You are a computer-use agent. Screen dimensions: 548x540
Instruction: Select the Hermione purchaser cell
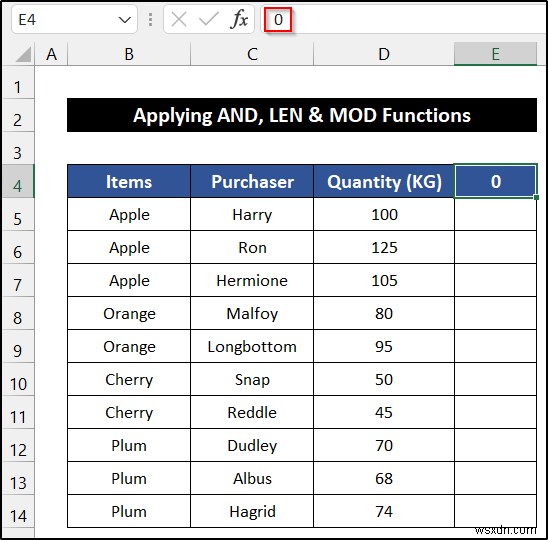click(x=252, y=280)
